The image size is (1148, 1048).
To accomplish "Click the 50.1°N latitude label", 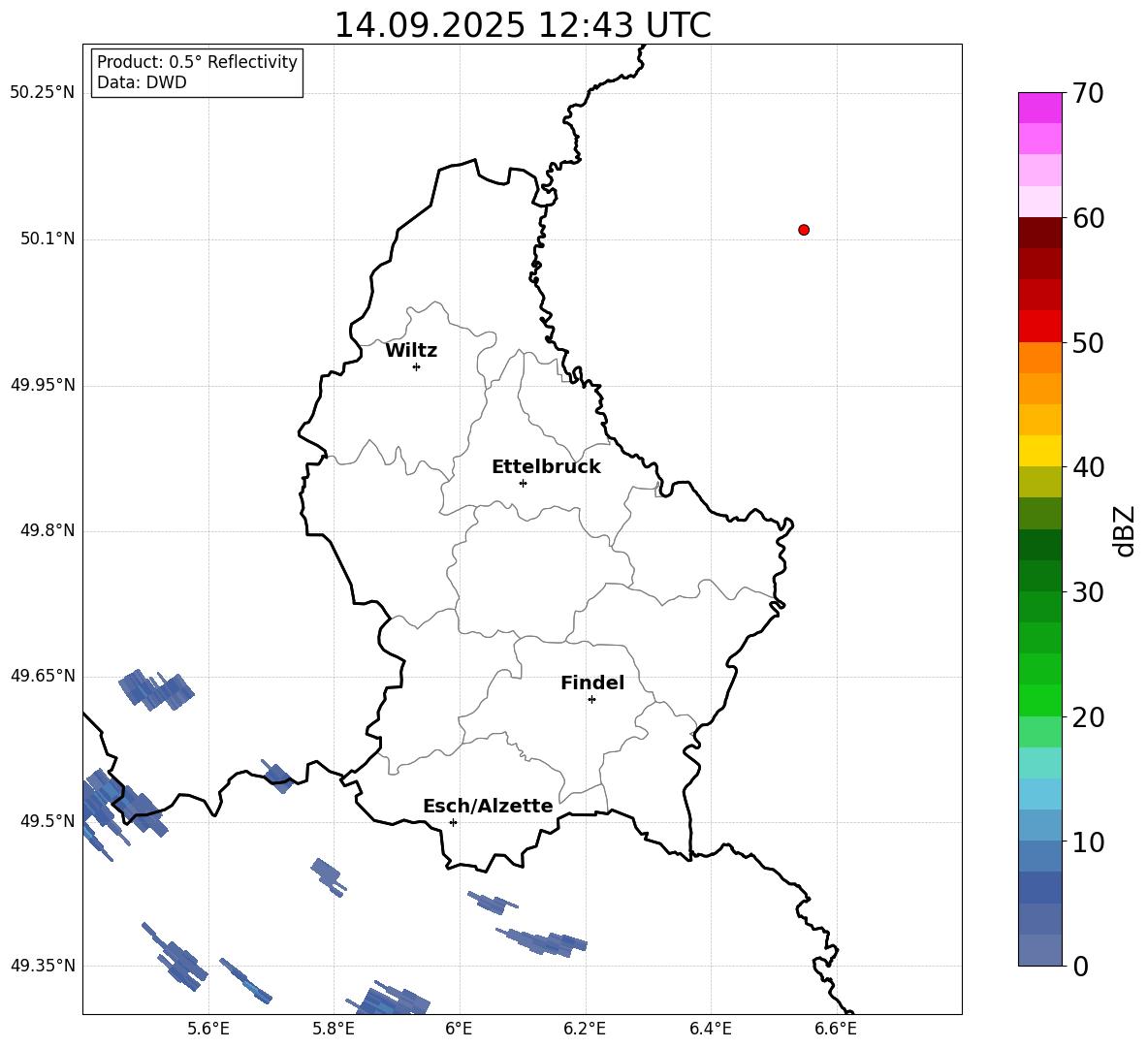I will [x=48, y=239].
